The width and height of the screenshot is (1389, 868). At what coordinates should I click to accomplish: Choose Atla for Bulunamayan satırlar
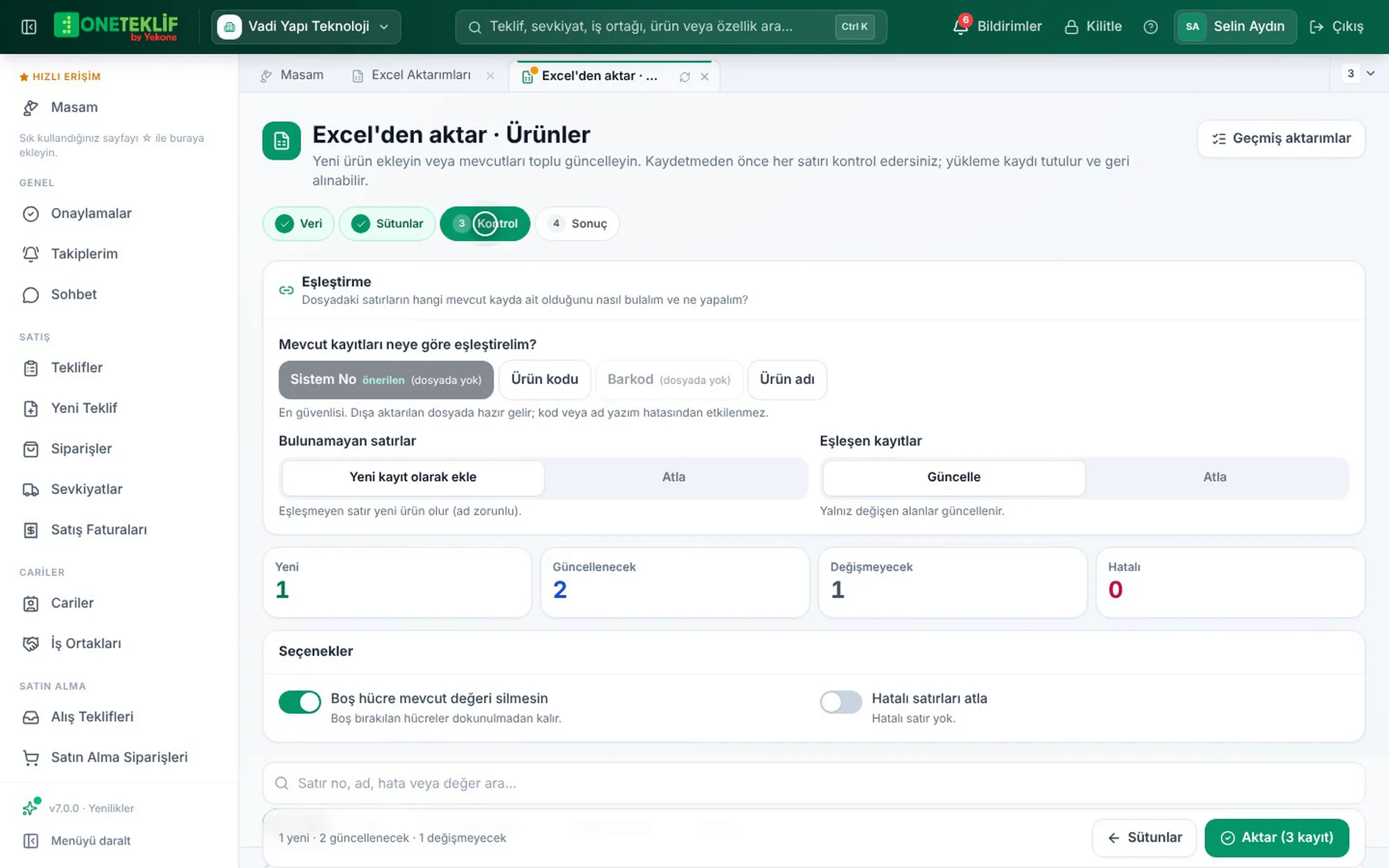(674, 477)
